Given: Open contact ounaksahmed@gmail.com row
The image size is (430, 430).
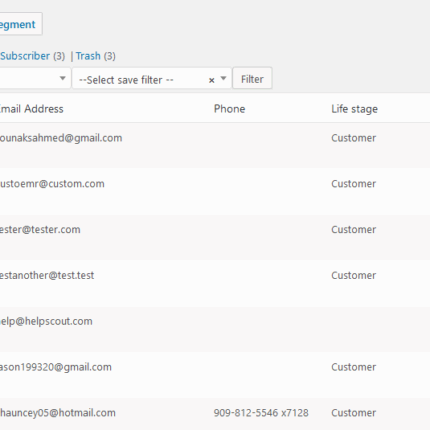Looking at the screenshot, I should tap(215, 145).
